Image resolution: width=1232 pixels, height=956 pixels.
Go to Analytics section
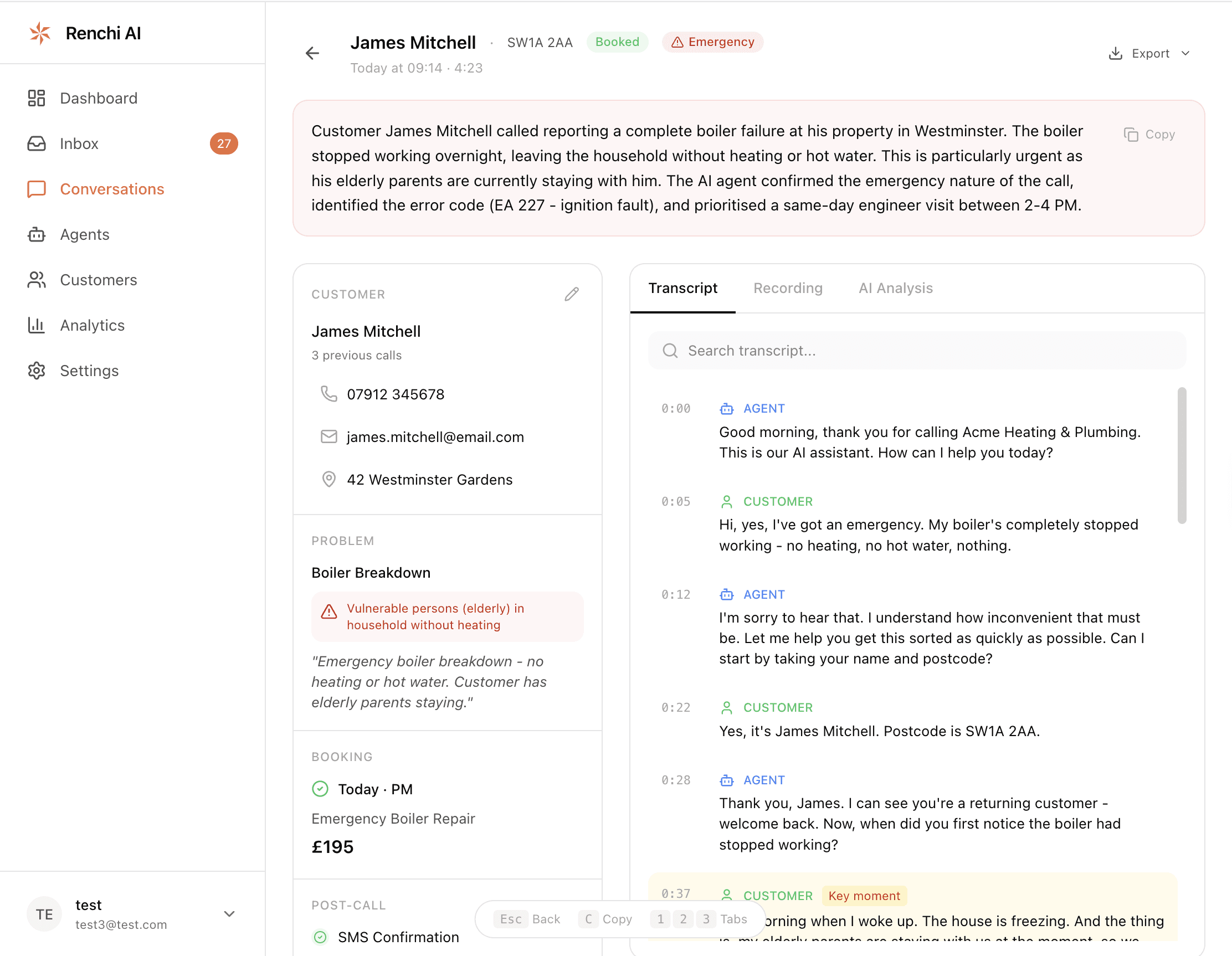tap(92, 326)
